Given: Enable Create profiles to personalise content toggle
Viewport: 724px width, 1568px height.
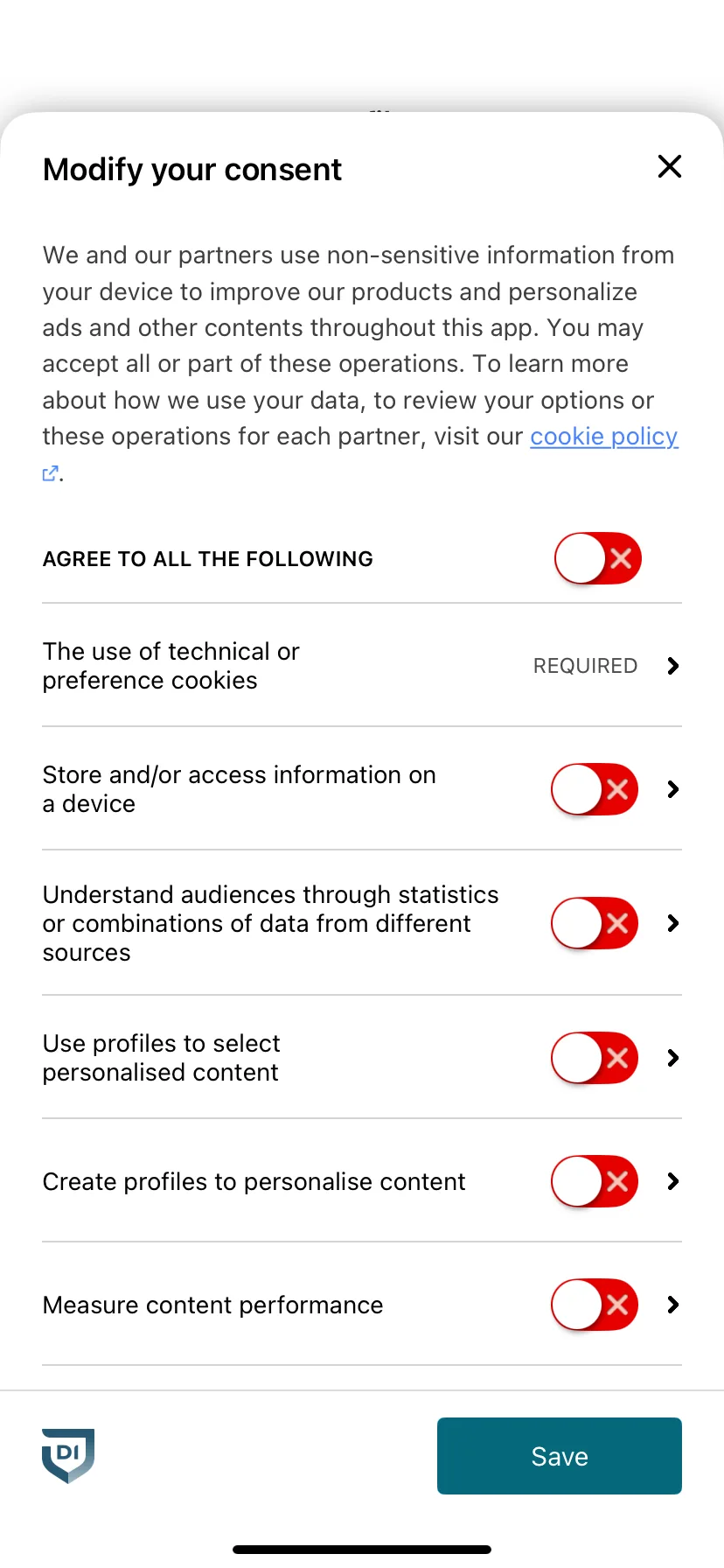Looking at the screenshot, I should (x=595, y=1181).
